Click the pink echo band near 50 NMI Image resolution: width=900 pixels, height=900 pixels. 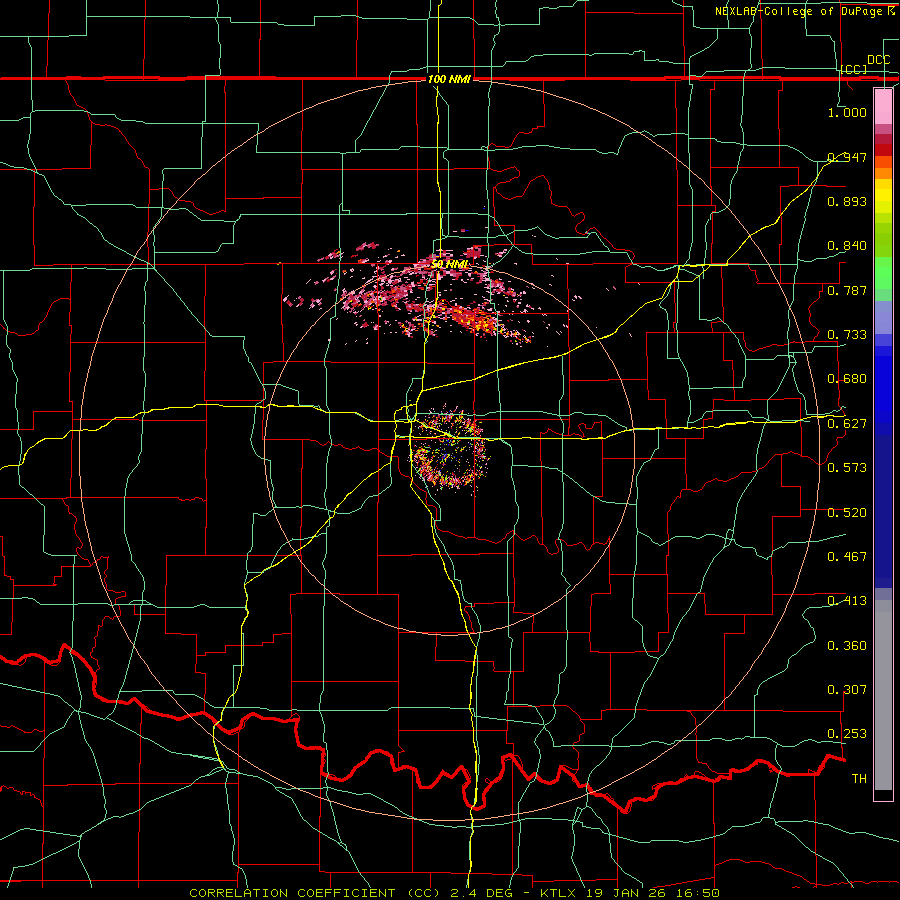point(428,294)
